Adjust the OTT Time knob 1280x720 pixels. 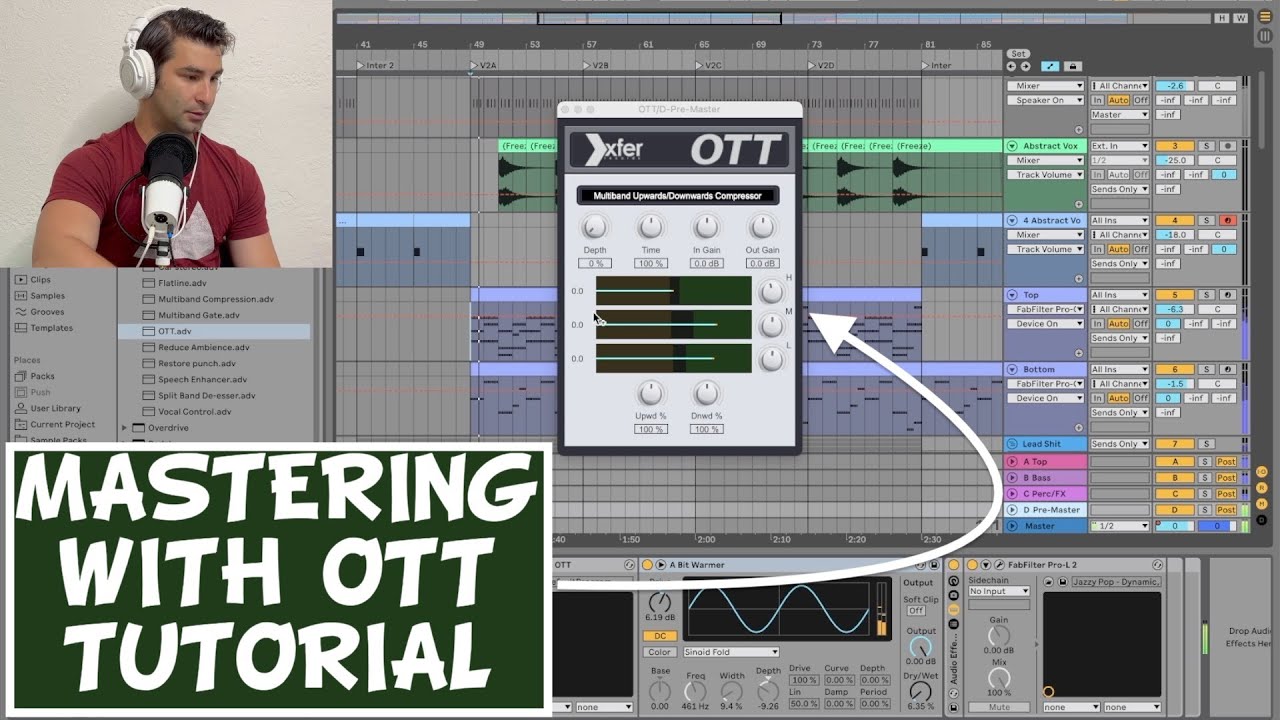click(x=650, y=227)
